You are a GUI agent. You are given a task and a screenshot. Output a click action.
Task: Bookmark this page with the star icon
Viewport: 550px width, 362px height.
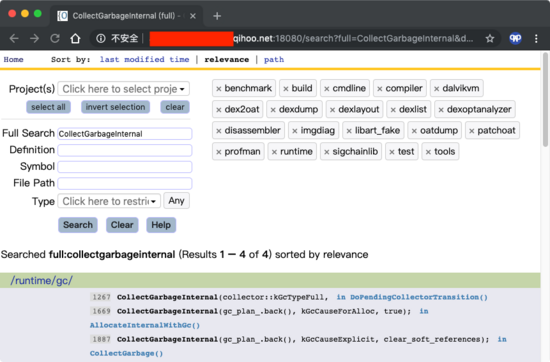(x=490, y=38)
